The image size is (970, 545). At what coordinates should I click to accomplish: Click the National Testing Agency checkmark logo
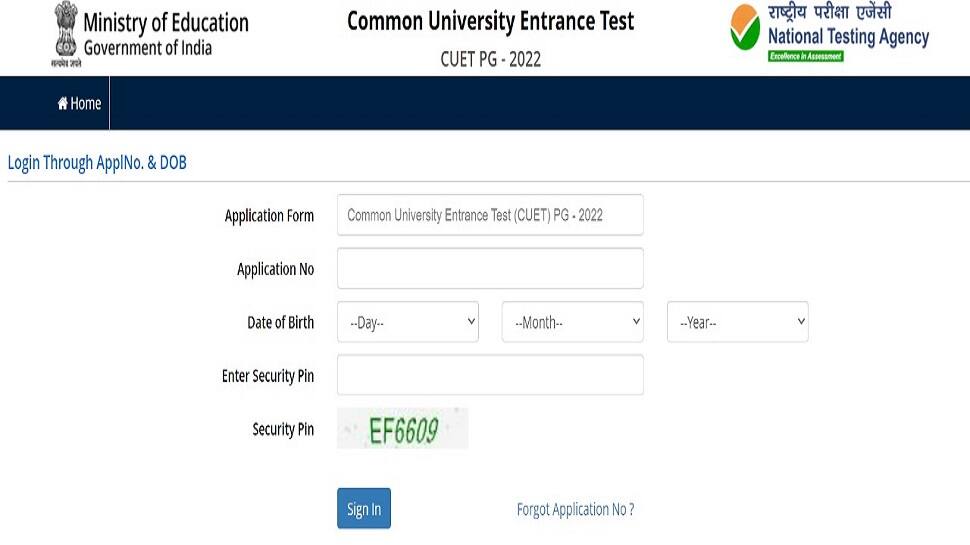[745, 27]
